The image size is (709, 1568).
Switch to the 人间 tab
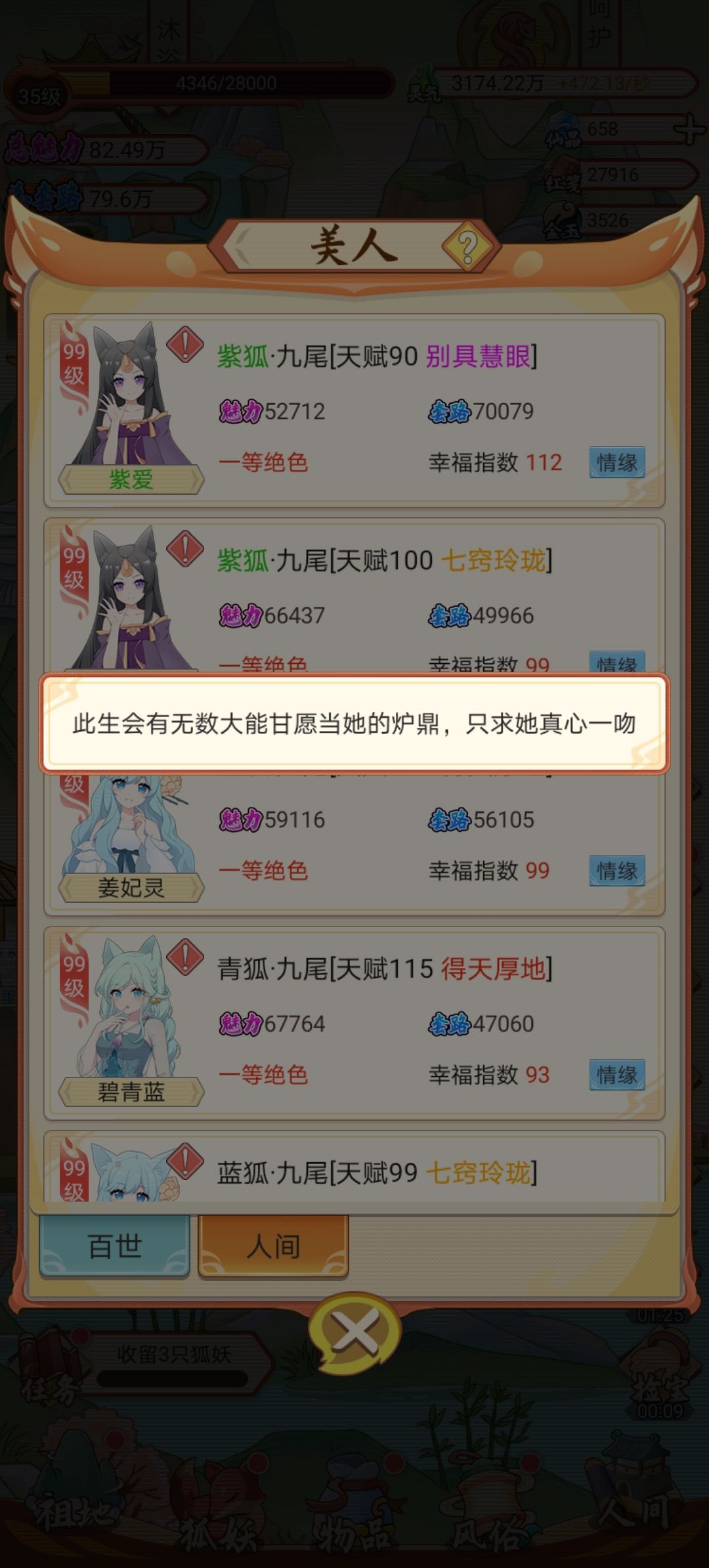click(273, 1246)
